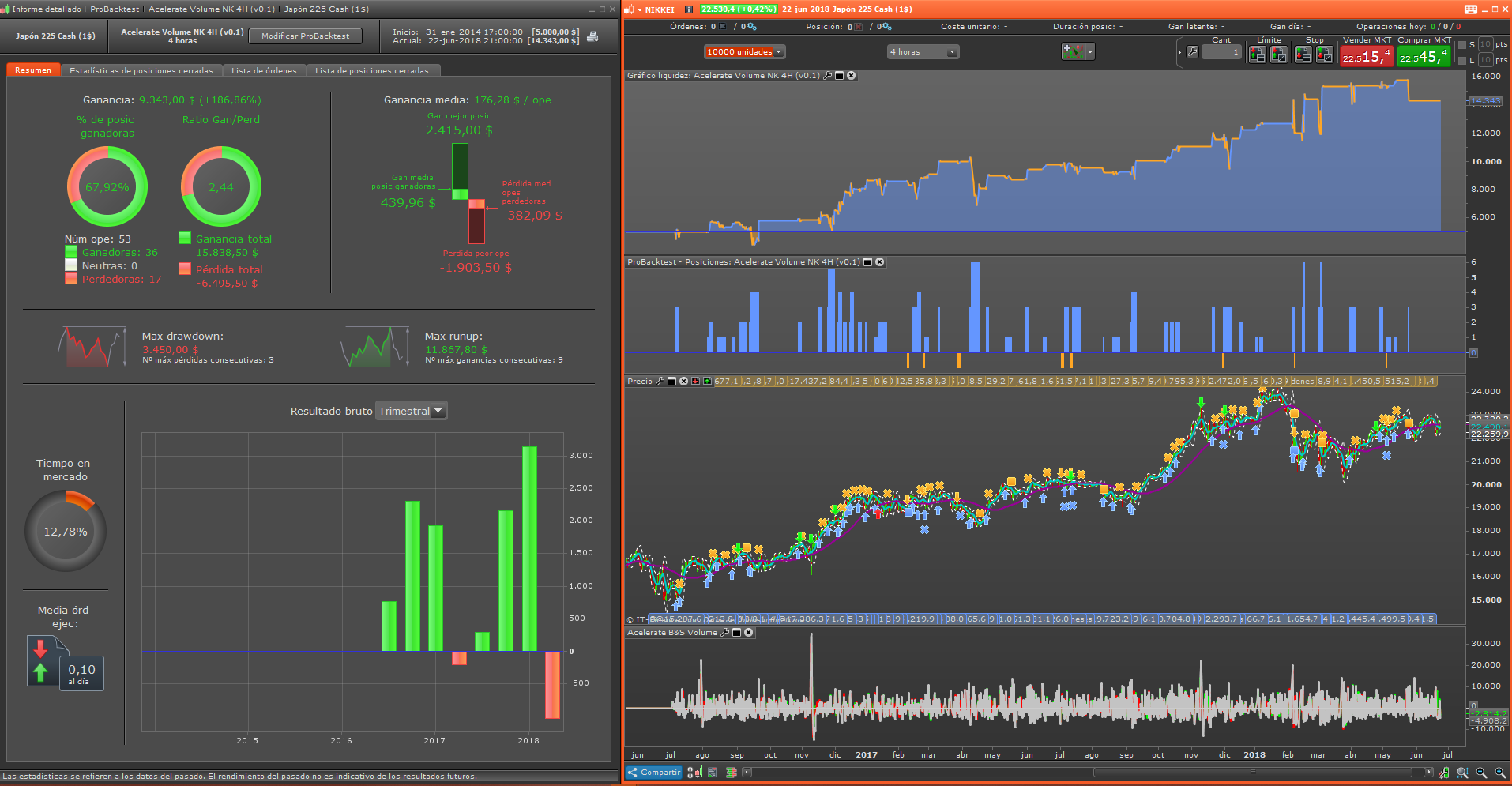Image resolution: width=1512 pixels, height=786 pixels.
Task: Zoom out the chart time axis
Action: pyautogui.click(x=1481, y=773)
